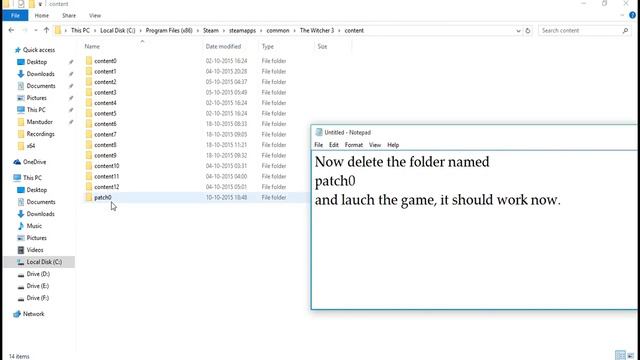Open Network in navigation pane
Image resolution: width=640 pixels, height=360 pixels.
pyautogui.click(x=33, y=314)
